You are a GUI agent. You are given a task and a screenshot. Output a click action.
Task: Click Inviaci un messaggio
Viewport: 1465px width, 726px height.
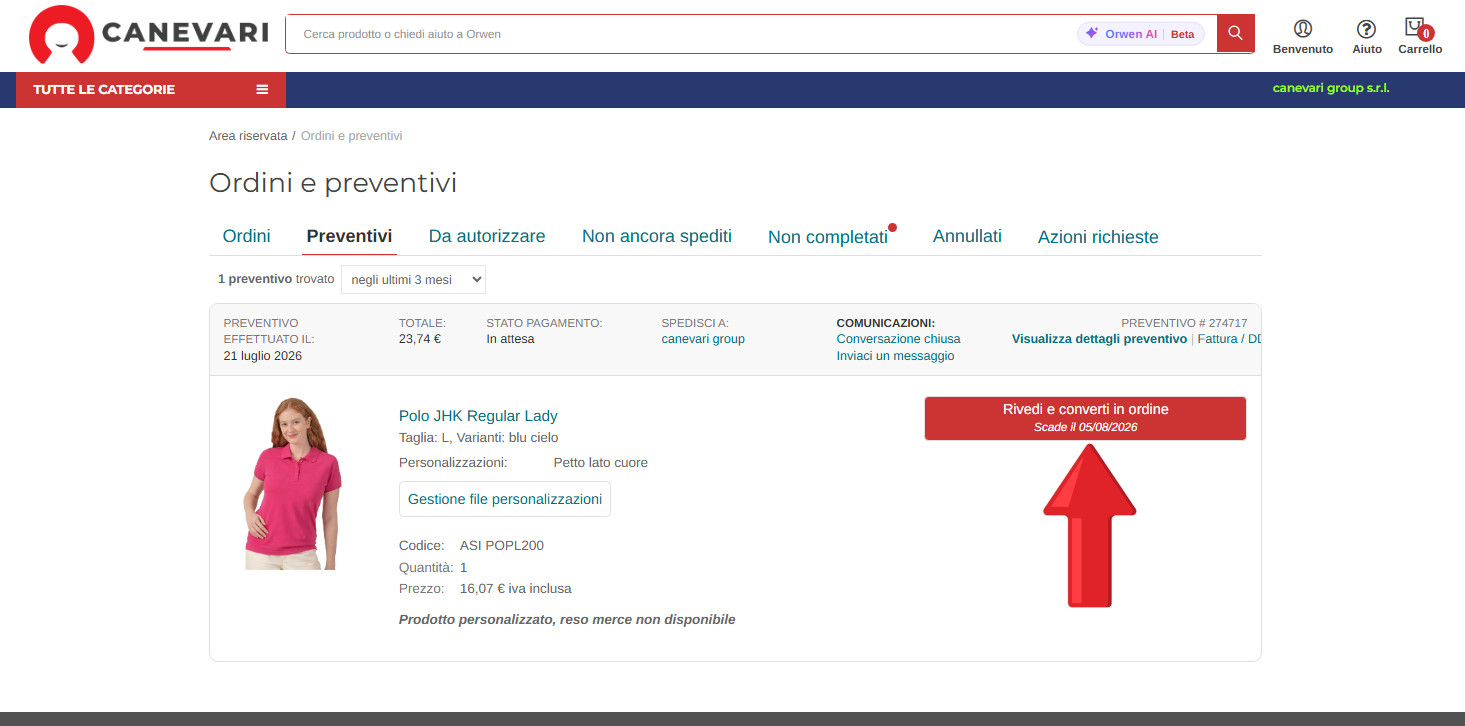895,356
